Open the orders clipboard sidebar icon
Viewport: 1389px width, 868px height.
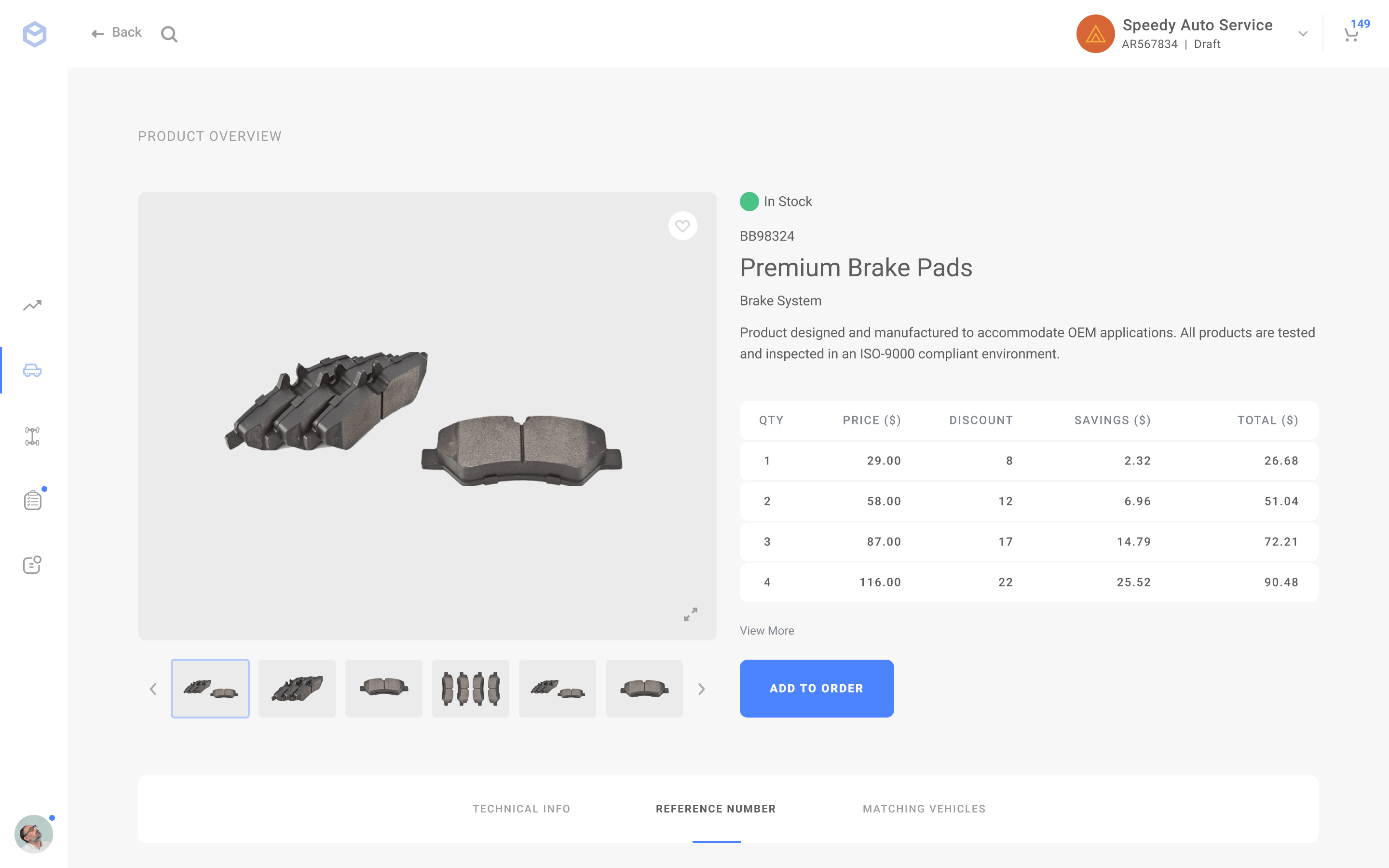[x=33, y=500]
